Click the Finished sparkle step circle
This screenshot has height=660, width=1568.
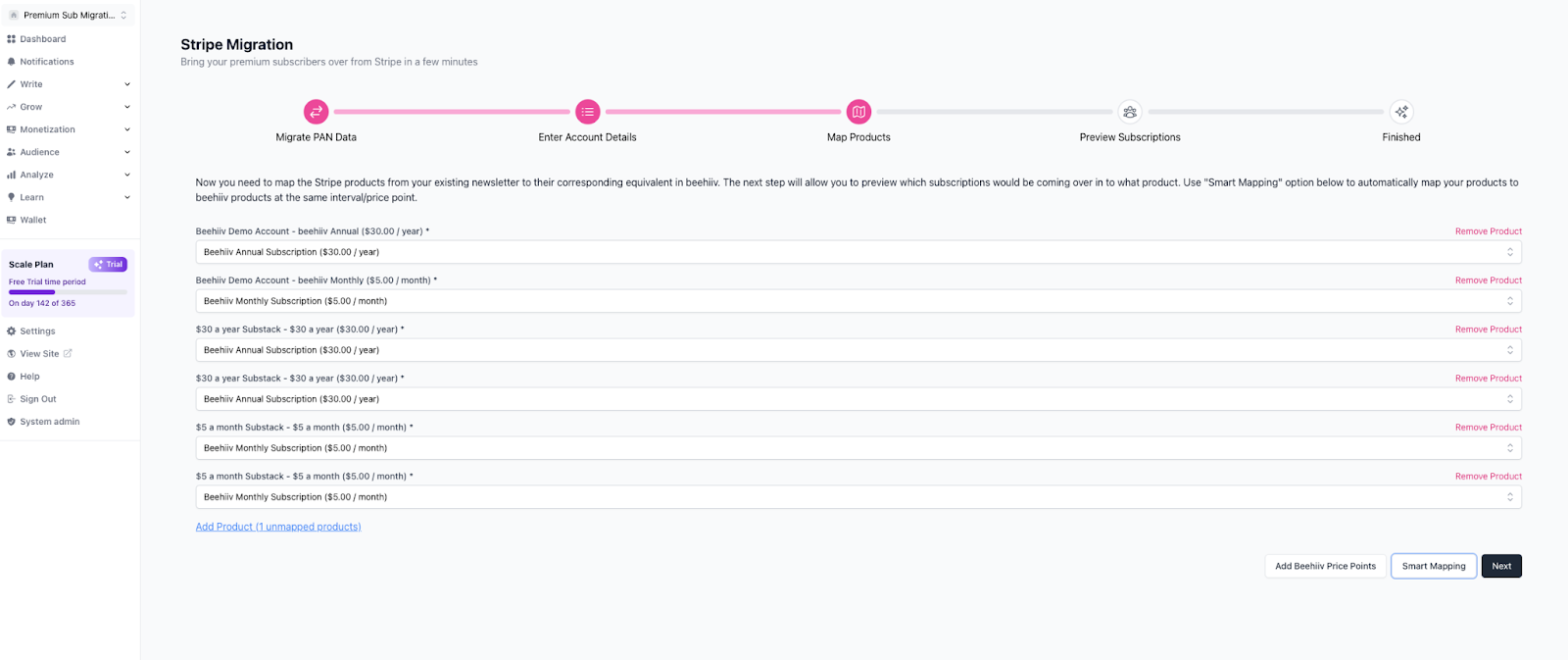pyautogui.click(x=1401, y=112)
